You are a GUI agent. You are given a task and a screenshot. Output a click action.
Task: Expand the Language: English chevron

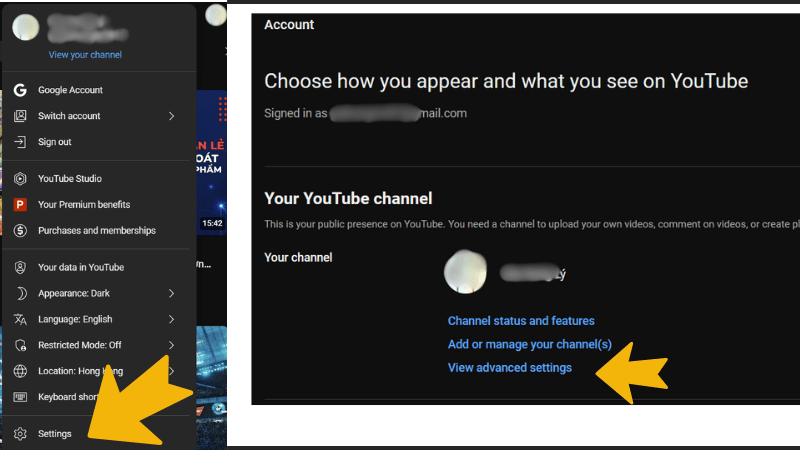click(171, 319)
